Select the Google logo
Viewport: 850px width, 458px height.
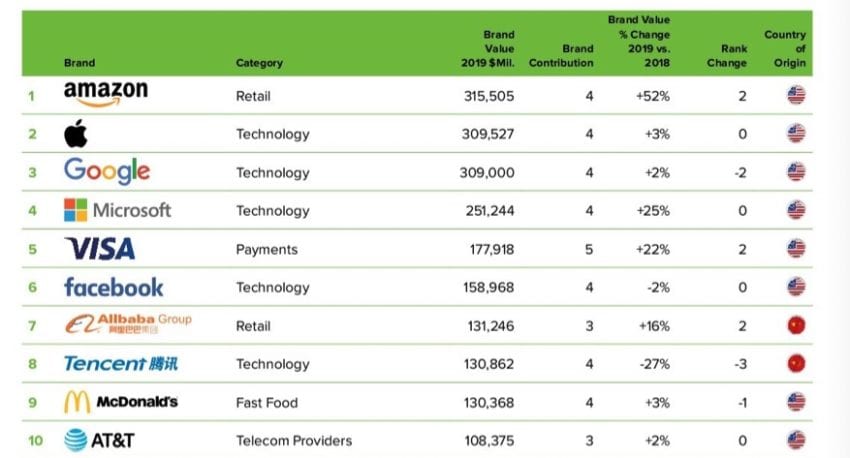coord(107,172)
